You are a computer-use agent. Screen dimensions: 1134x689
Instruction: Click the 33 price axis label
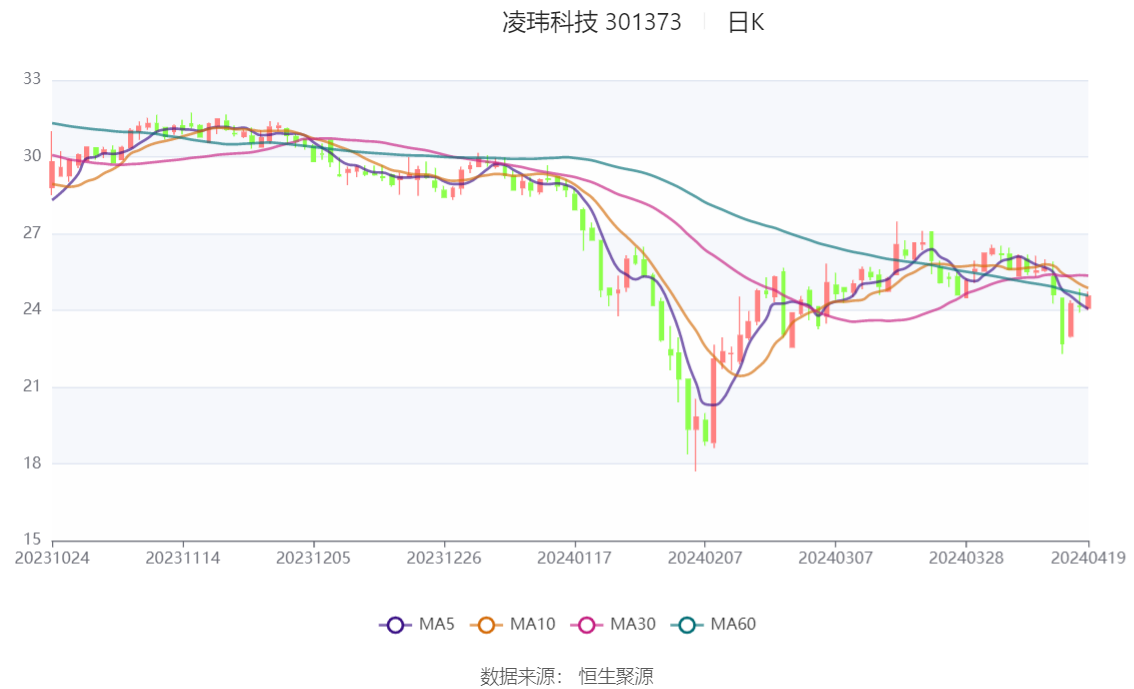[32, 79]
